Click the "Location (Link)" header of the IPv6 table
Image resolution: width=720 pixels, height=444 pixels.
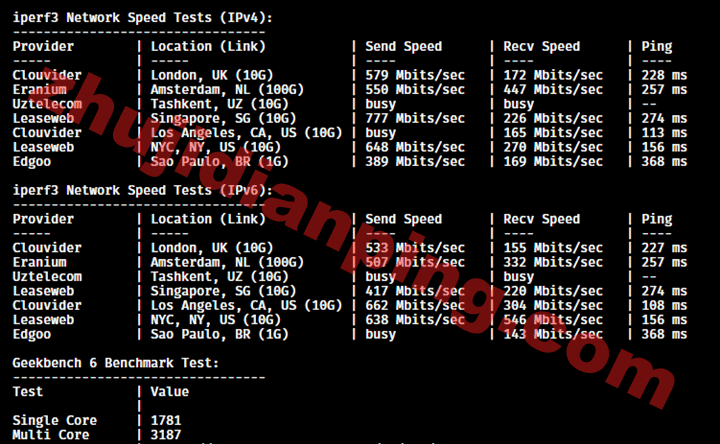tap(208, 219)
